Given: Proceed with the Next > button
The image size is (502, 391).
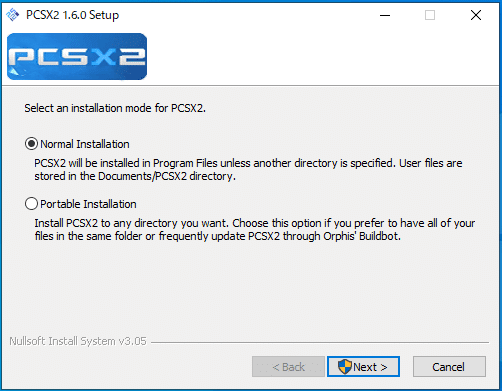Looking at the screenshot, I should [363, 367].
